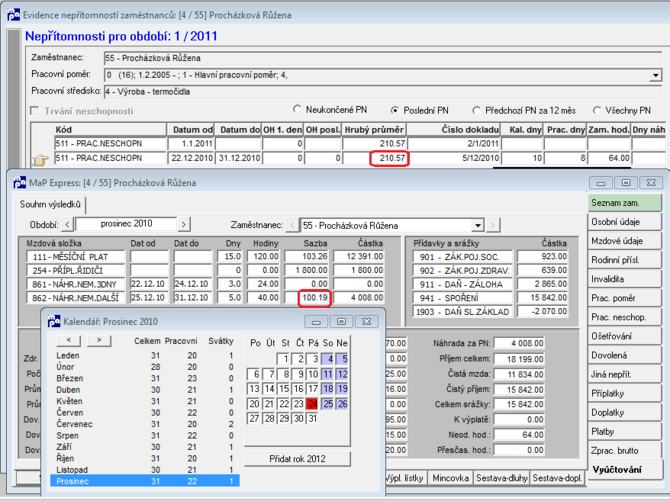Open the Zprac. brutto section
The width and height of the screenshot is (670, 501).
click(624, 451)
